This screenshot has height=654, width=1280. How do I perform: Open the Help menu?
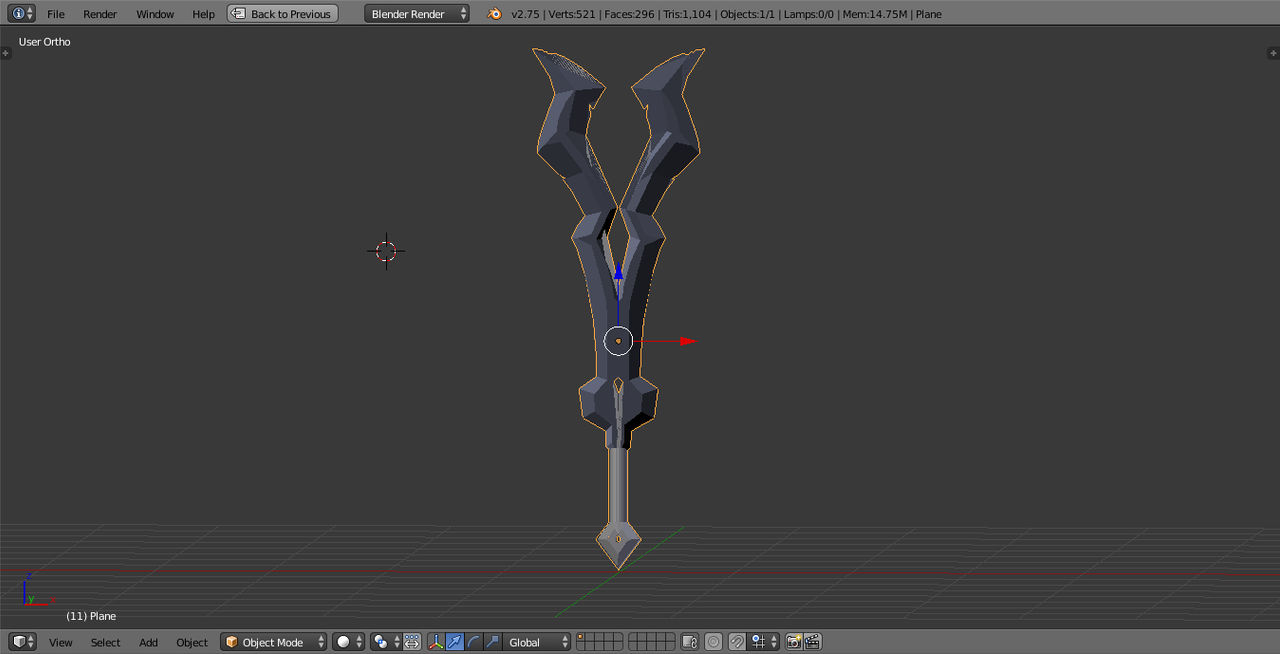[x=204, y=14]
